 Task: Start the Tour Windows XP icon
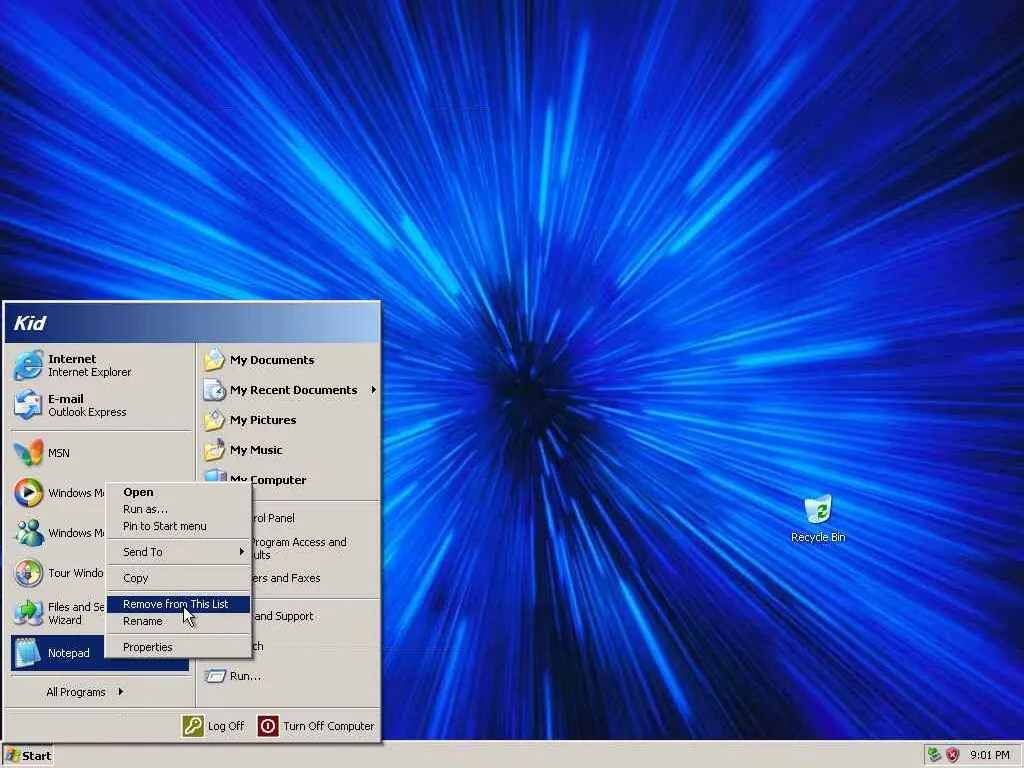coord(28,573)
